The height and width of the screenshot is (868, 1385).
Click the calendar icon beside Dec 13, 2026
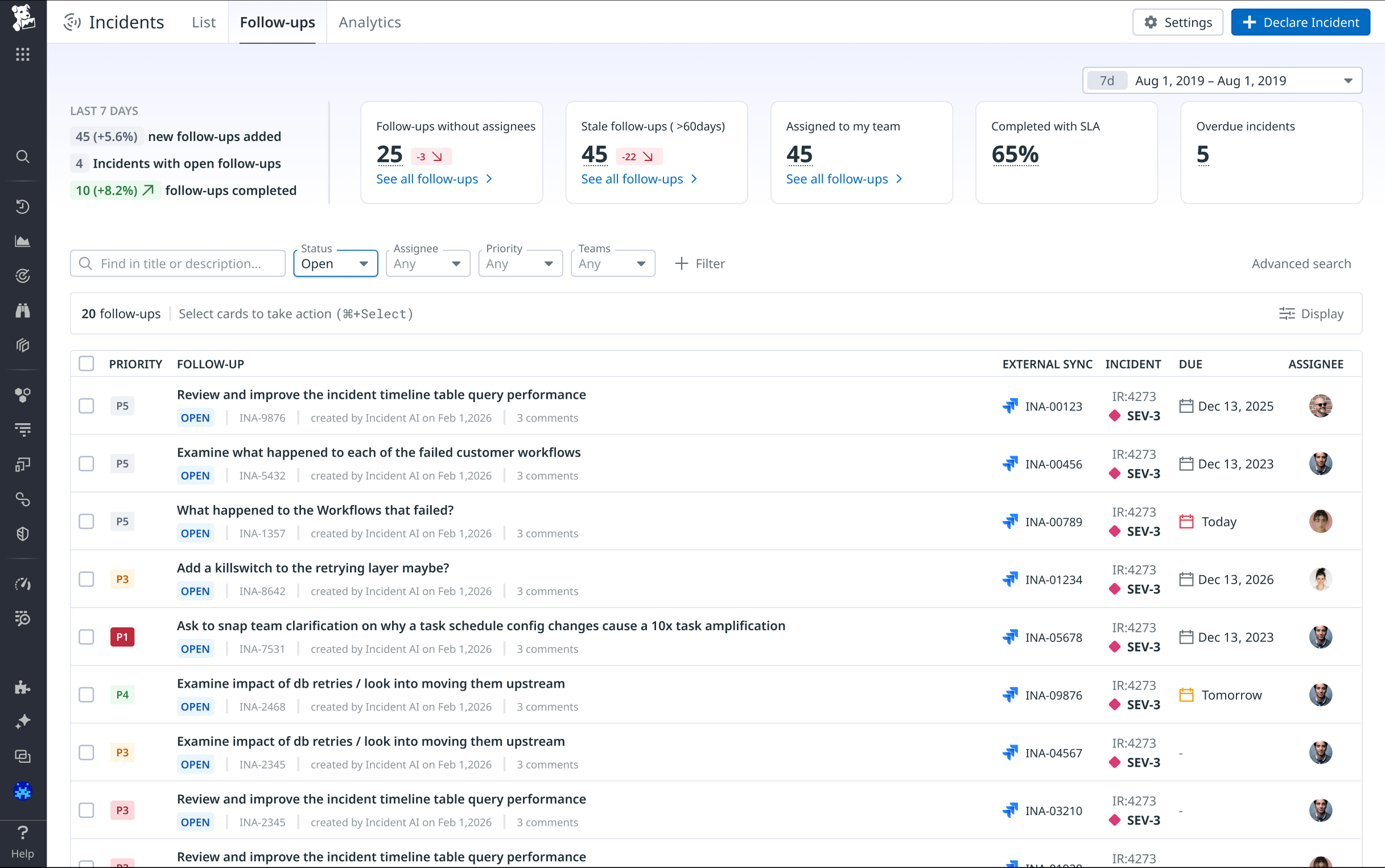[1186, 579]
